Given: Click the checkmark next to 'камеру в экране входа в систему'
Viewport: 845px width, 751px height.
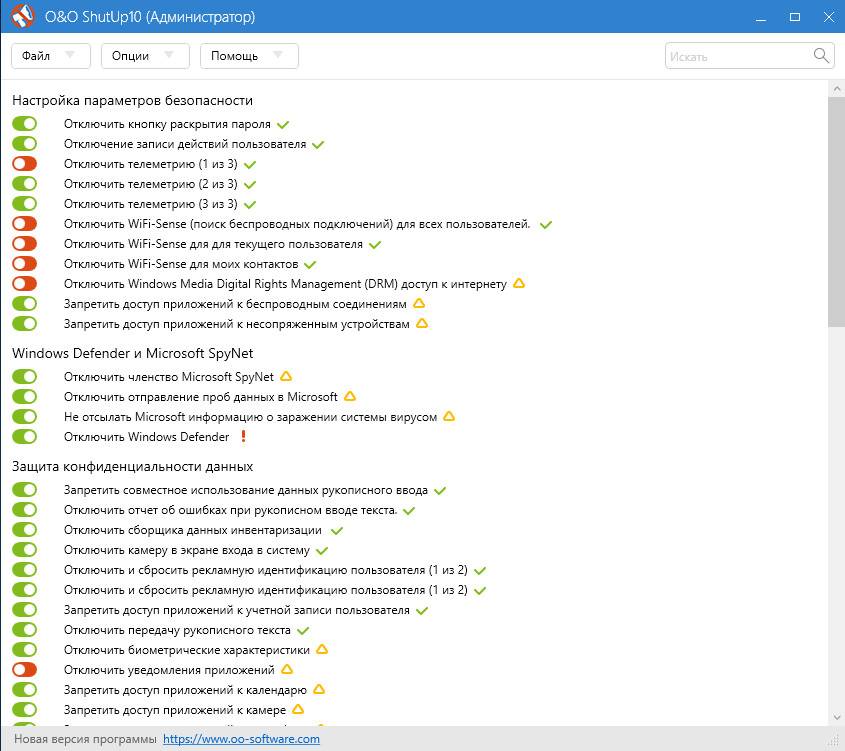Looking at the screenshot, I should click(322, 551).
